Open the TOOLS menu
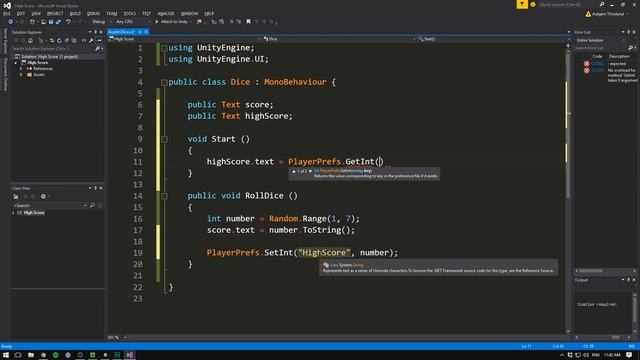The image size is (640, 360). click(129, 13)
